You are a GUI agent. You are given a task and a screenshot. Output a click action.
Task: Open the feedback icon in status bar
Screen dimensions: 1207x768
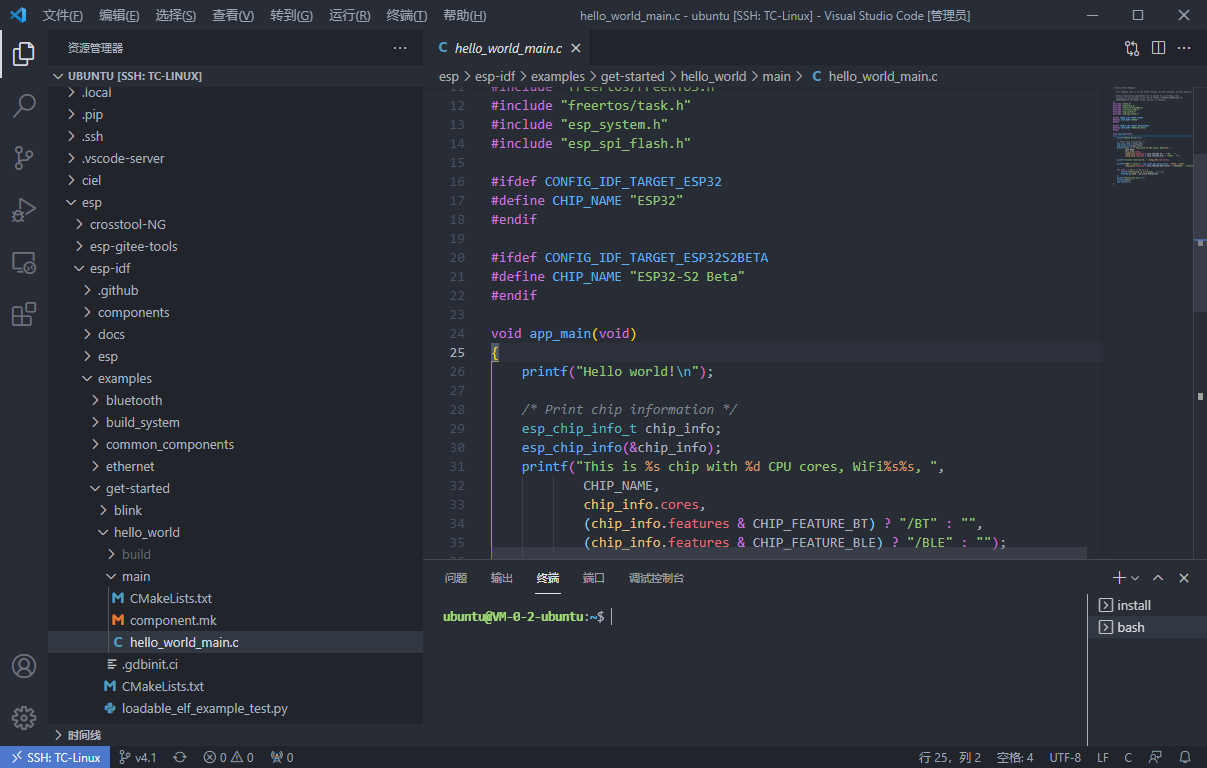click(x=1155, y=757)
